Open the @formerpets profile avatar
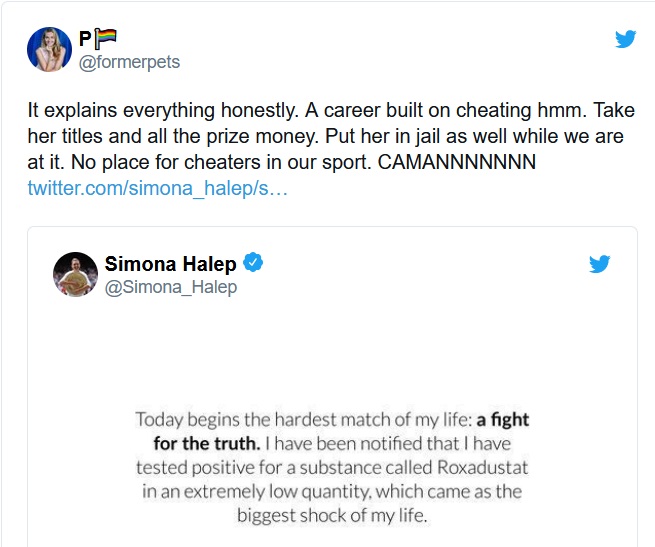Screen dimensions: 655x547 click(49, 50)
